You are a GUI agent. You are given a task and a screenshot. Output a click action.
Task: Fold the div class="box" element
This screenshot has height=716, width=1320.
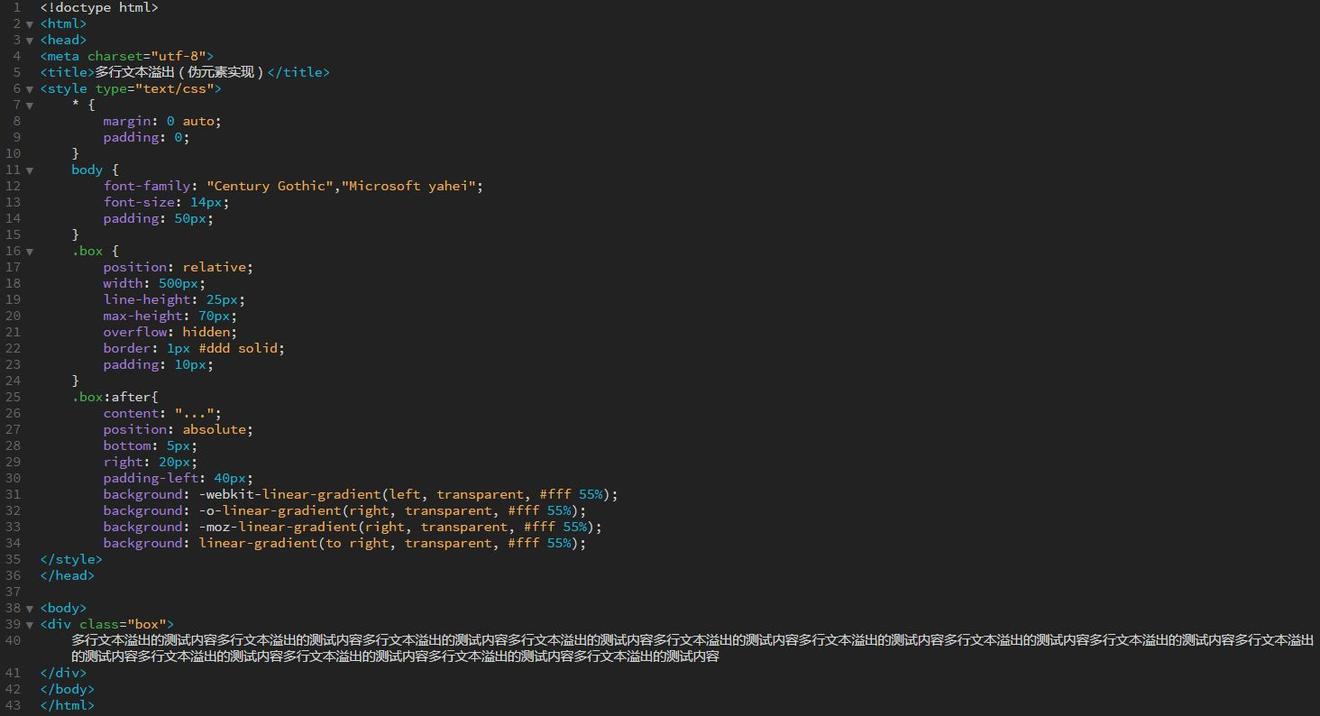click(29, 624)
